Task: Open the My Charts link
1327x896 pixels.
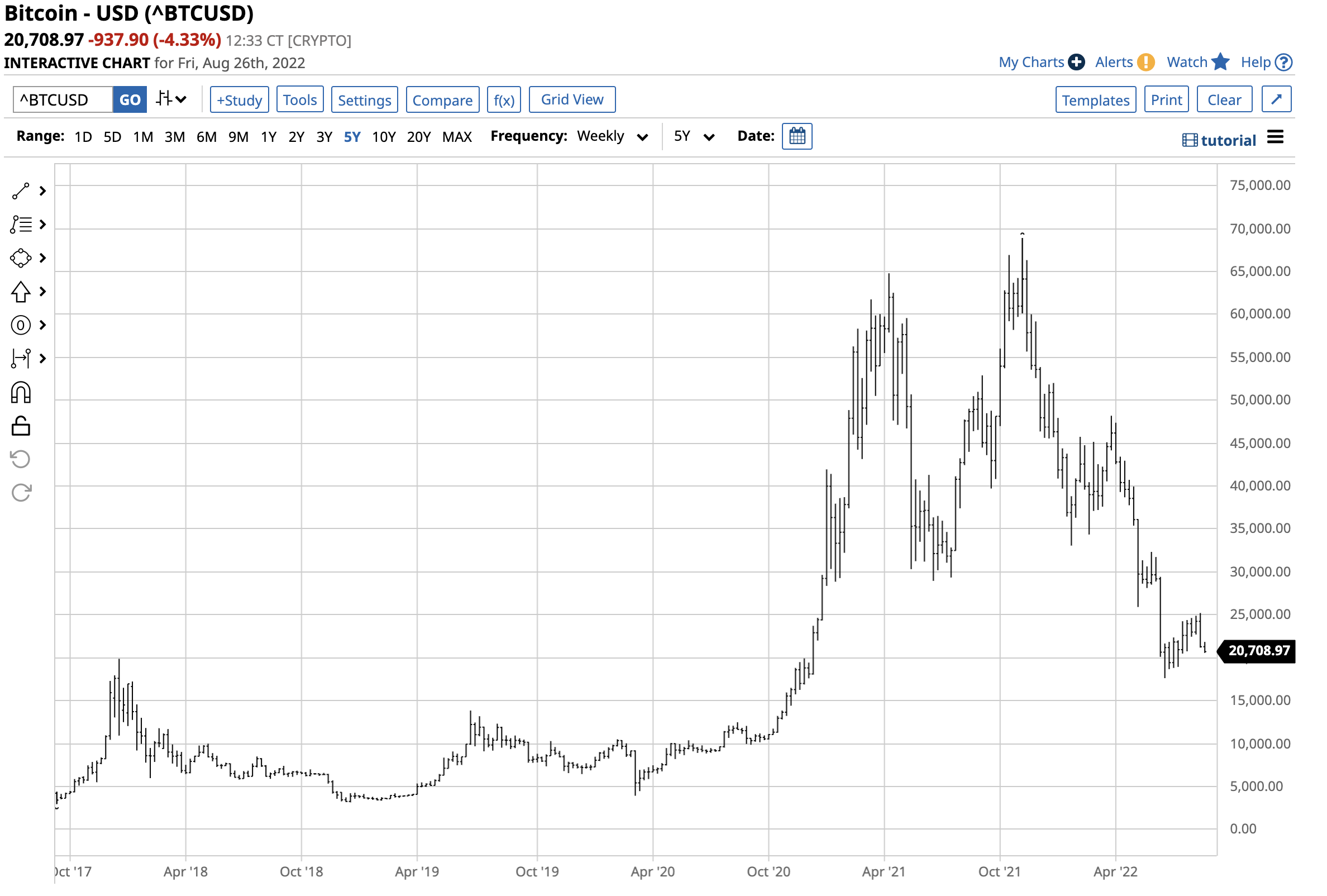Action: point(1032,62)
